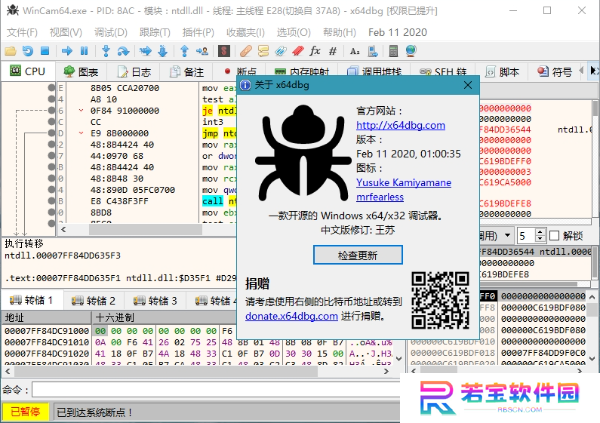Find intermodular calls icon
Viewport: 600px width, 423px height.
[372, 51]
